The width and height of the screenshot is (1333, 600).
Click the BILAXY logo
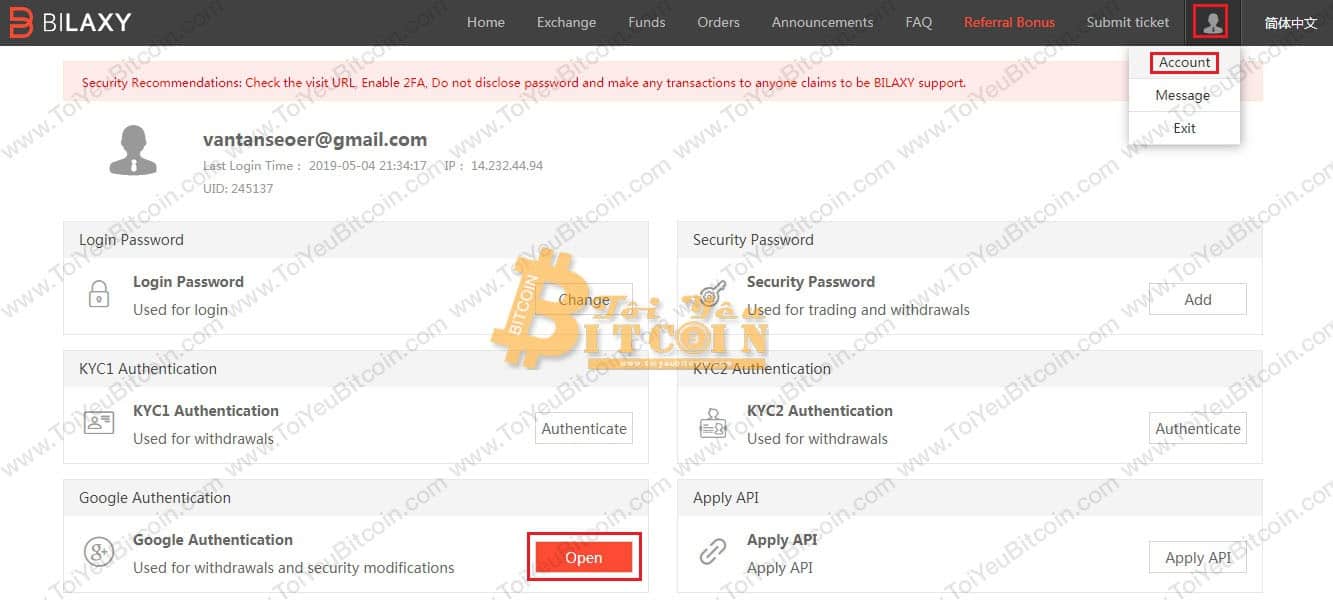pyautogui.click(x=70, y=21)
